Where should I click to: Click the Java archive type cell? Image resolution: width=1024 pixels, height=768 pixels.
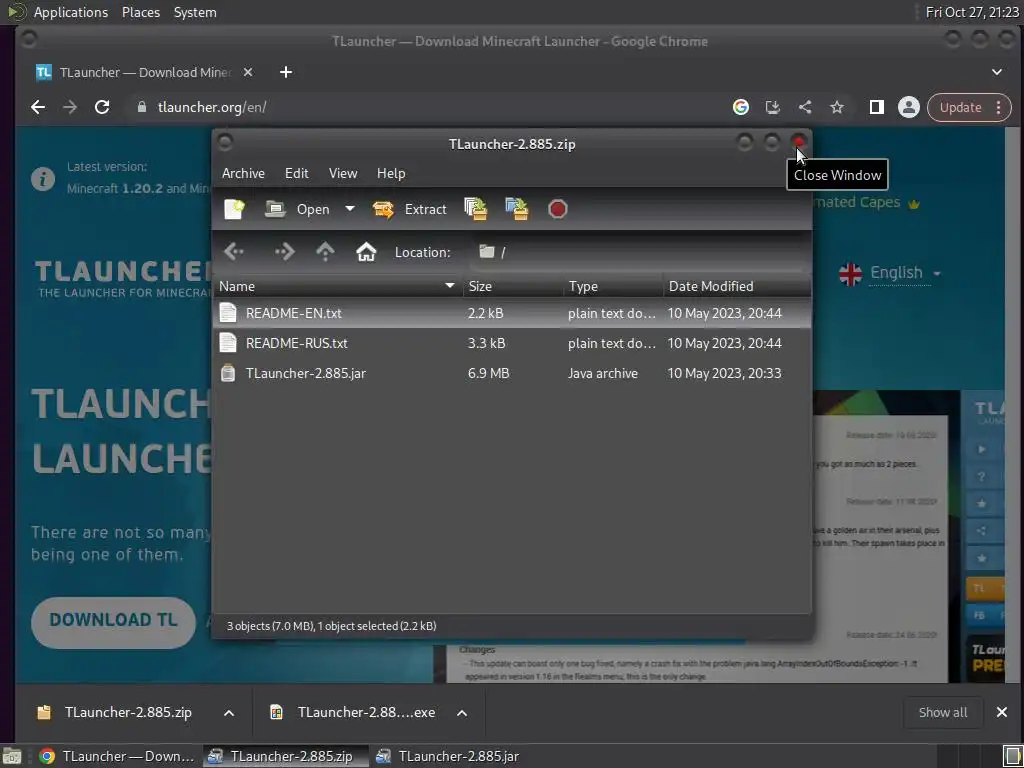click(x=602, y=373)
